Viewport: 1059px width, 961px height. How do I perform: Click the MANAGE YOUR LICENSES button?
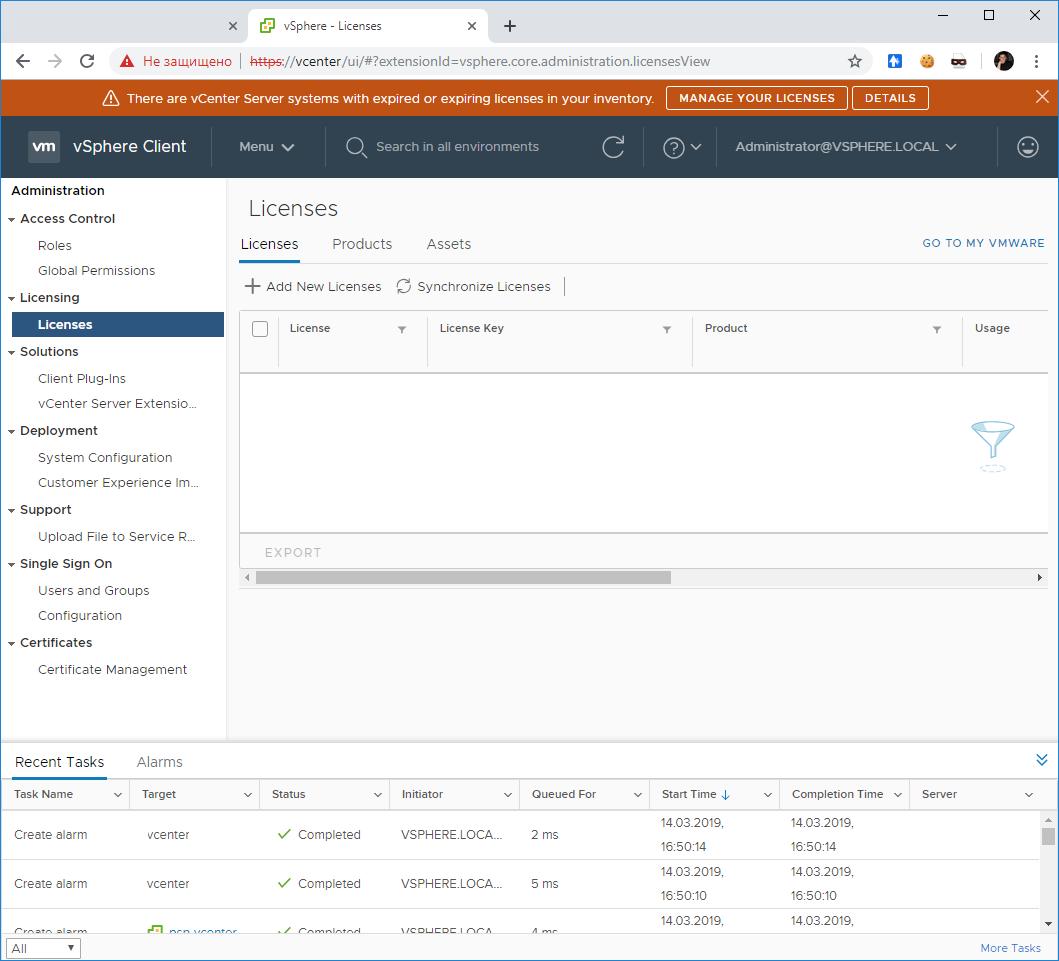click(756, 98)
